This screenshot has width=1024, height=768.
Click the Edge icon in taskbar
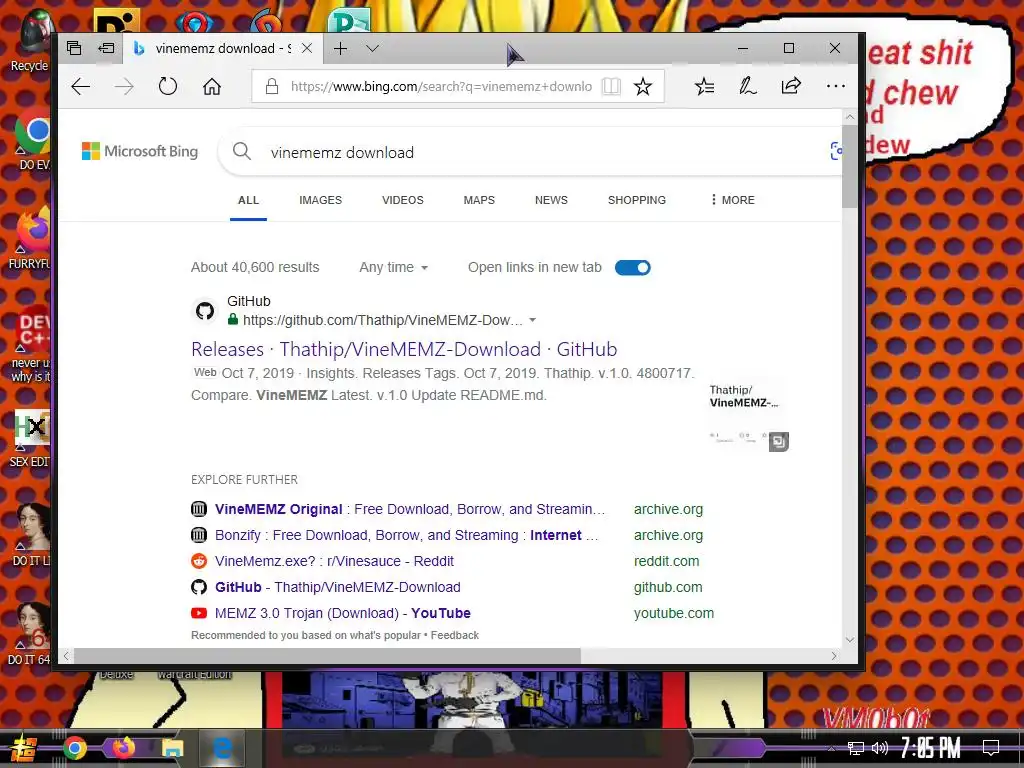pyautogui.click(x=222, y=748)
